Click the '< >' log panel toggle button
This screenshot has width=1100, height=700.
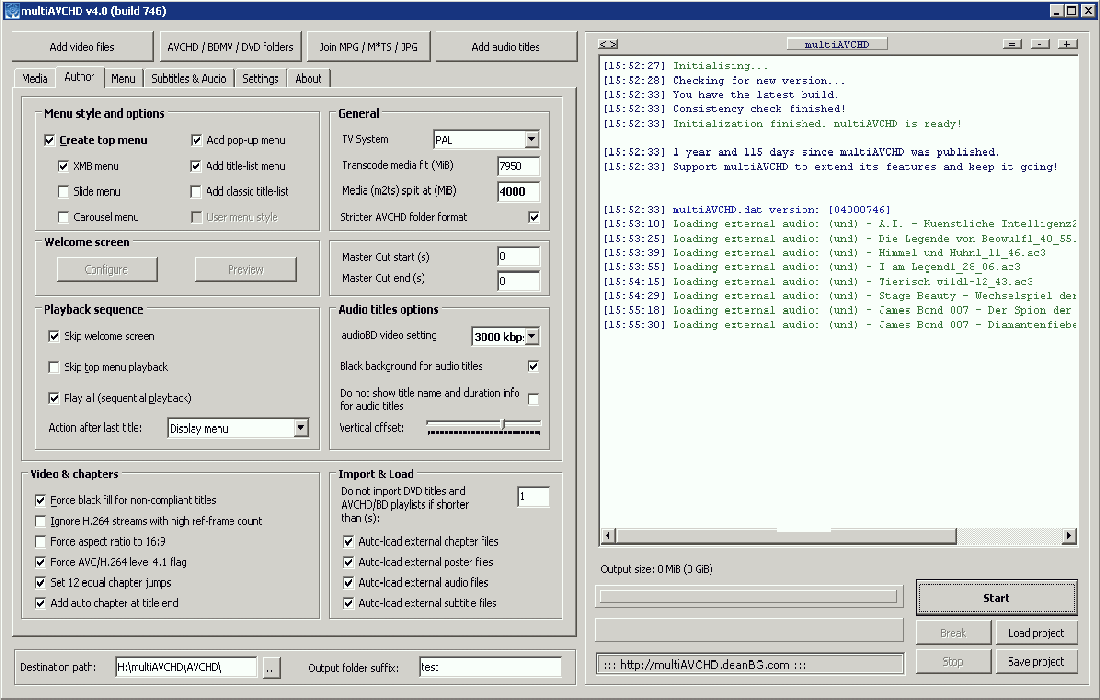coord(608,44)
